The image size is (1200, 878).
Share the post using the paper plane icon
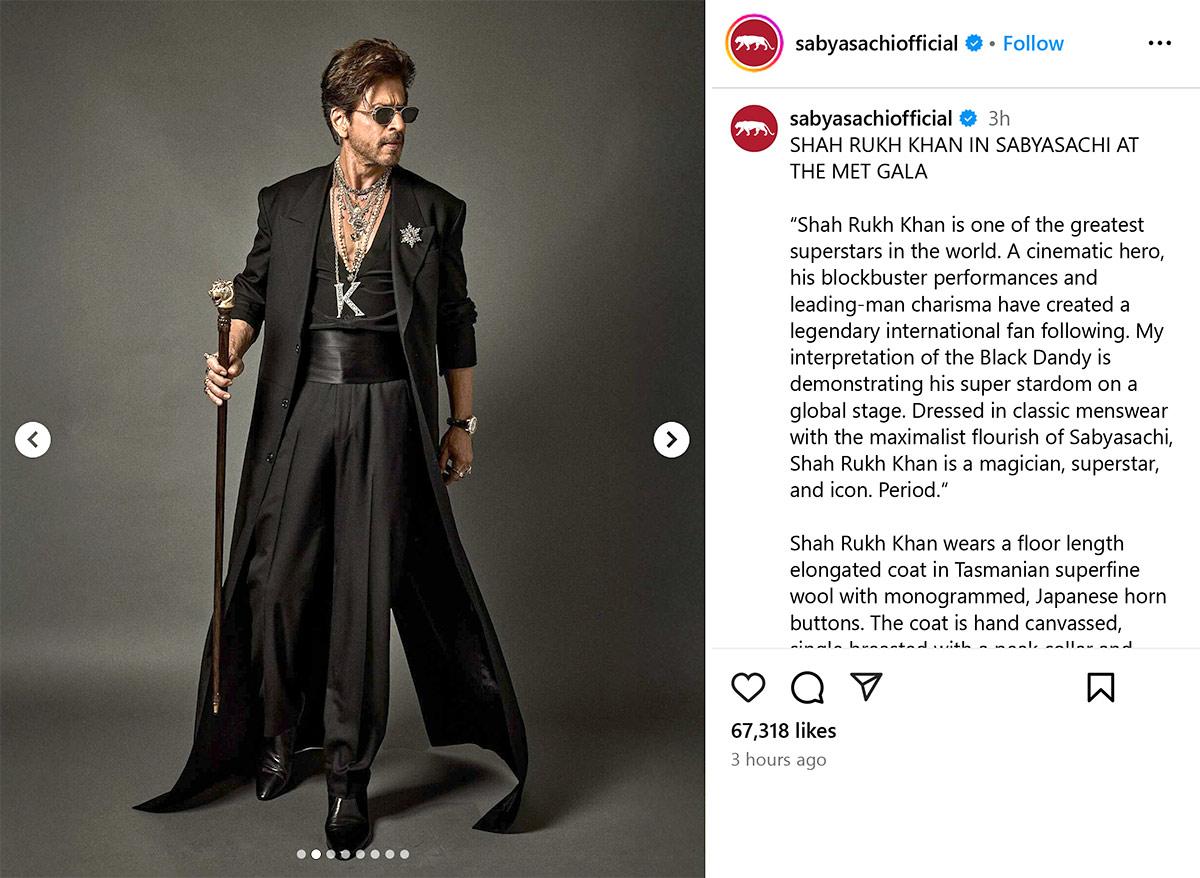pyautogui.click(x=866, y=686)
